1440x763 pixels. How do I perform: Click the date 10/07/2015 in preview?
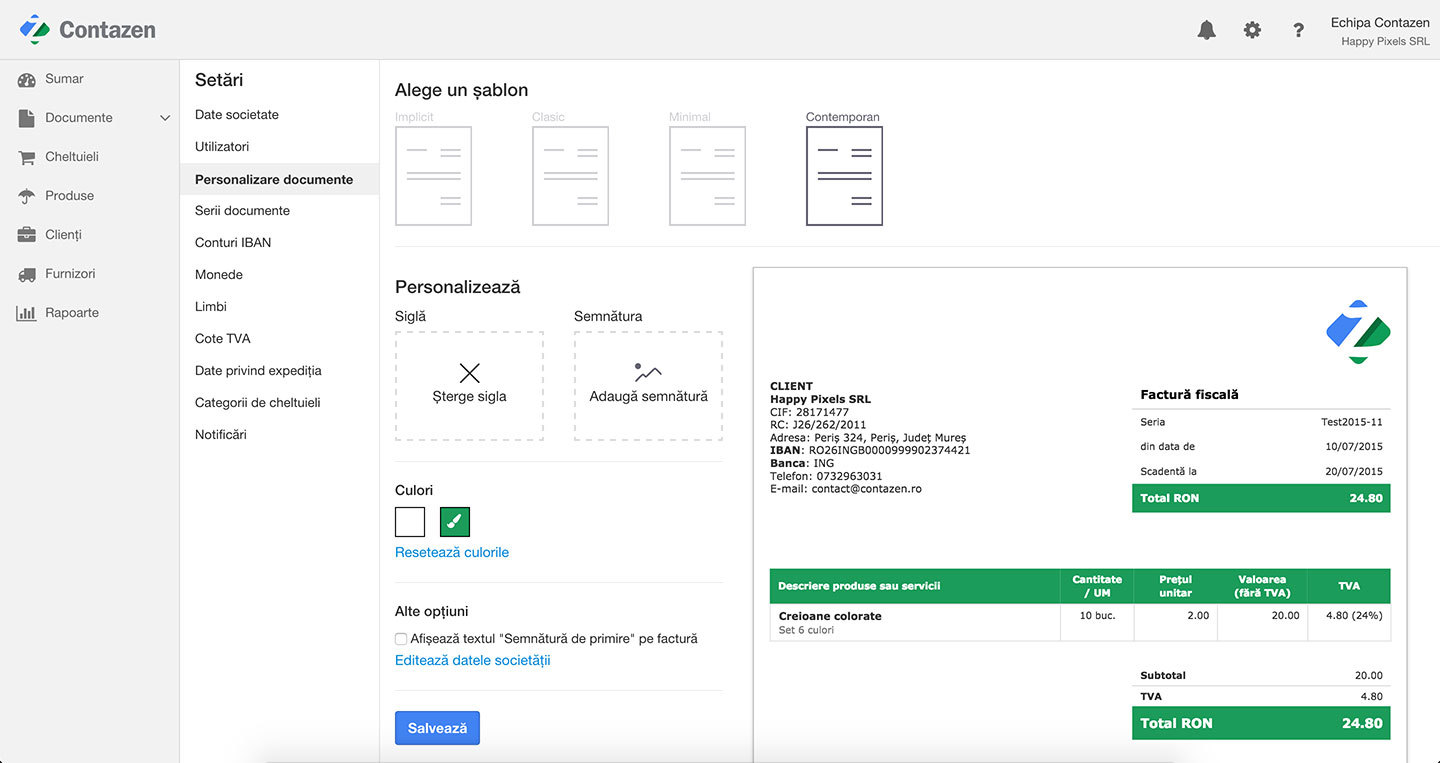click(x=1354, y=447)
